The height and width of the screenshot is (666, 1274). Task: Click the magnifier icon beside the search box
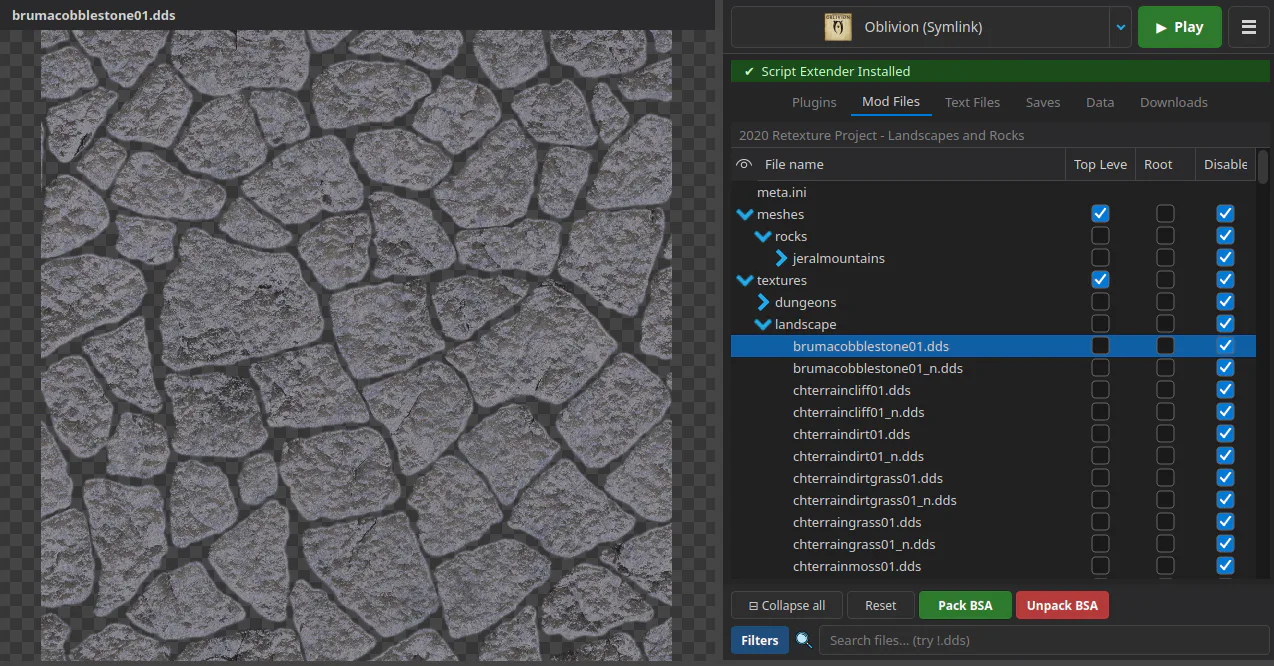point(804,640)
